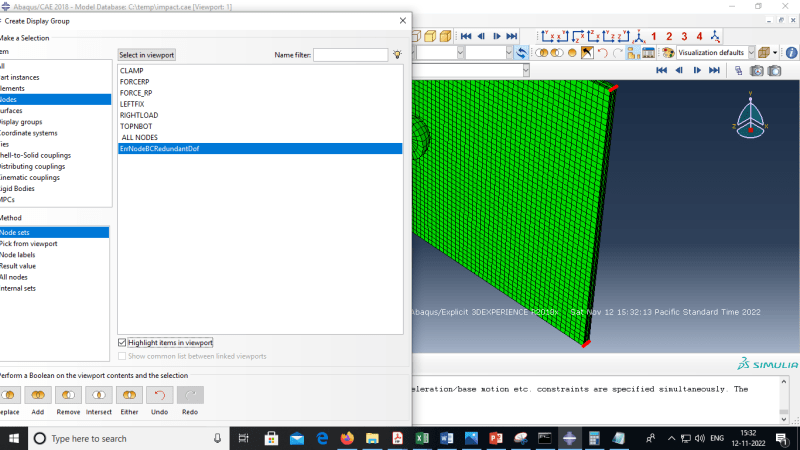
Task: Choose Internal sets method
Action: 54,288
